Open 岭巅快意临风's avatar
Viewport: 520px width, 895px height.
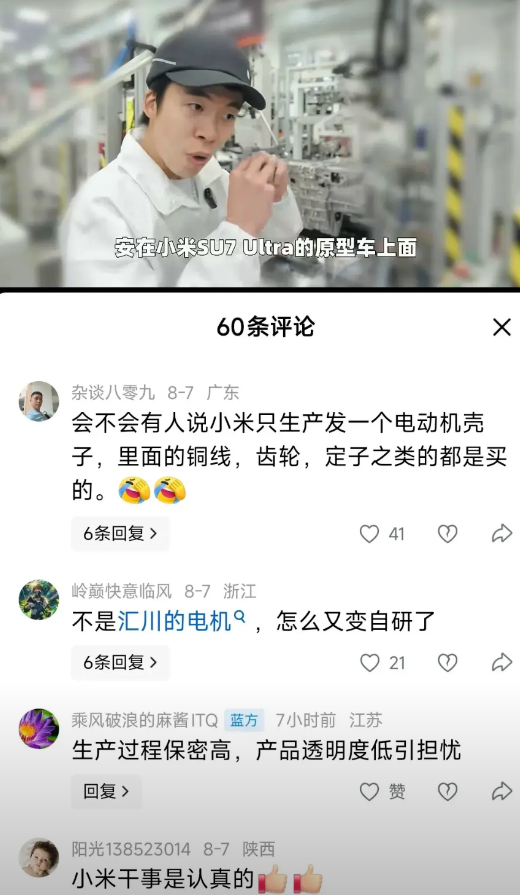(39, 600)
